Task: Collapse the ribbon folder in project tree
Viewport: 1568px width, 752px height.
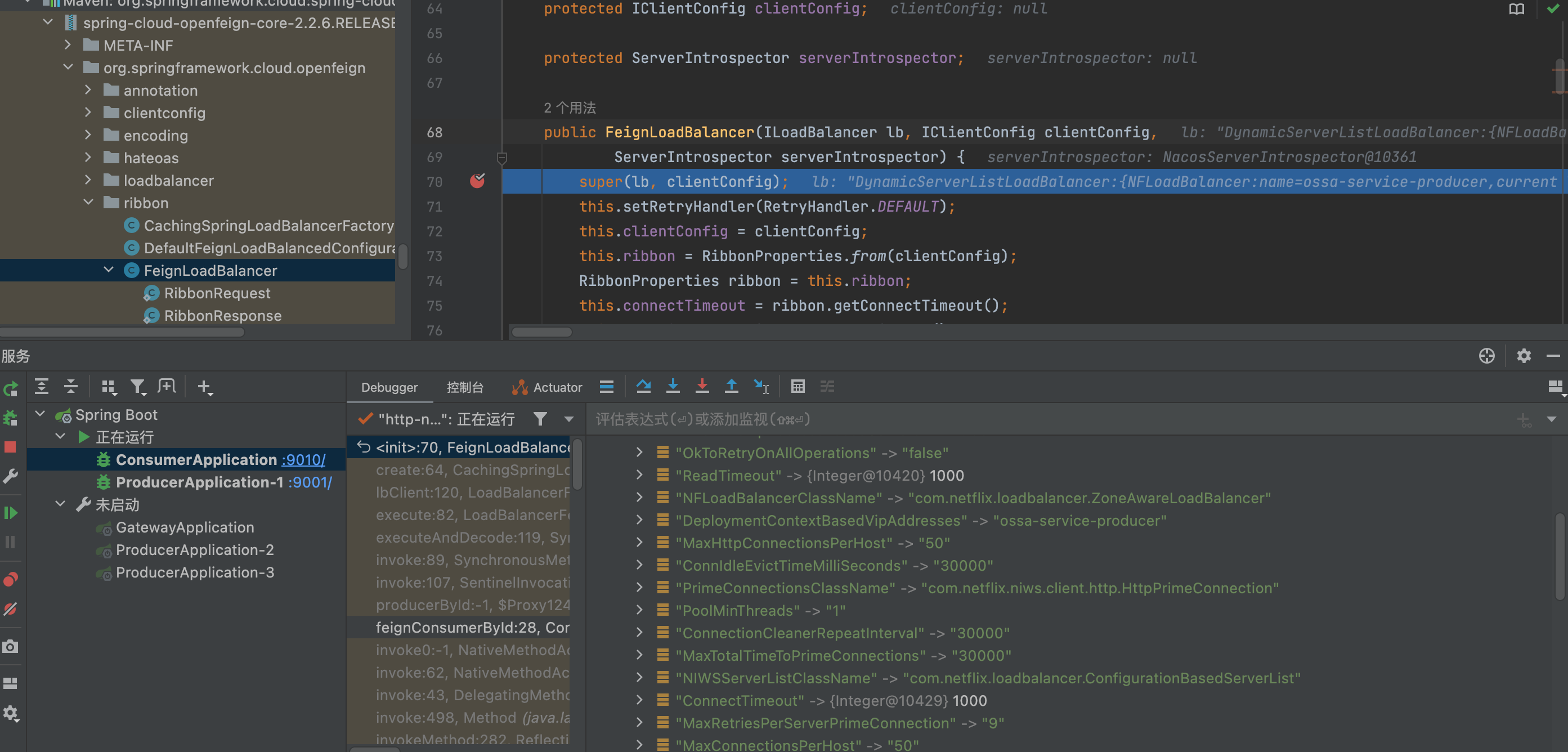Action: point(88,203)
